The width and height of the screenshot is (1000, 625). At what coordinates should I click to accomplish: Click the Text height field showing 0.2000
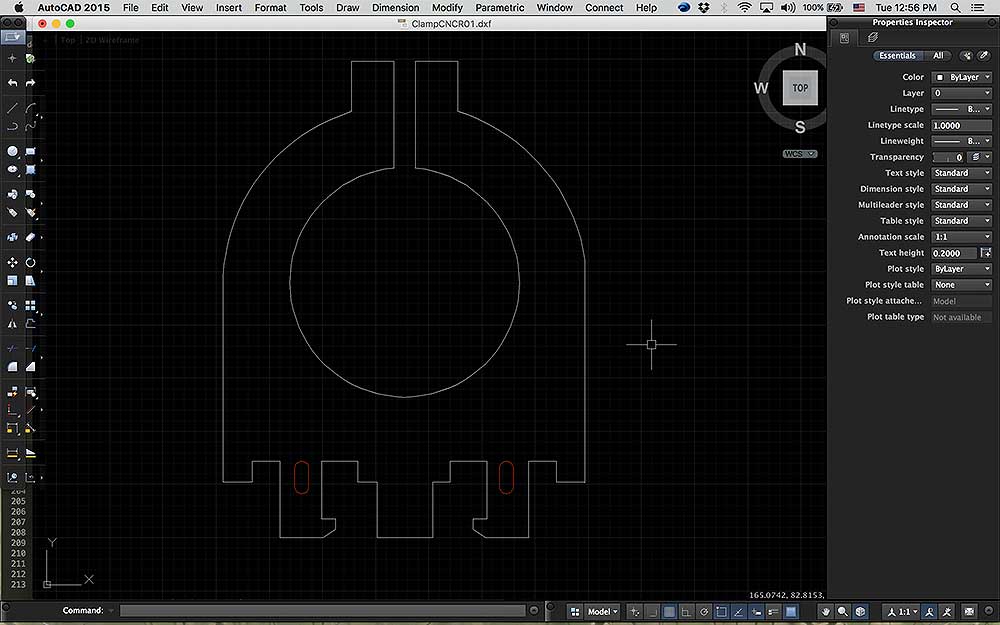pyautogui.click(x=955, y=253)
